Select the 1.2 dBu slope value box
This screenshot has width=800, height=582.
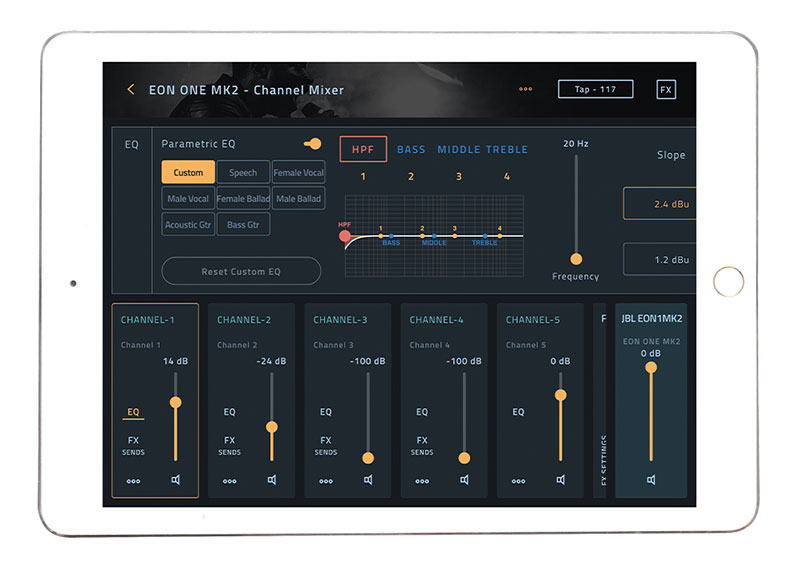(x=660, y=259)
